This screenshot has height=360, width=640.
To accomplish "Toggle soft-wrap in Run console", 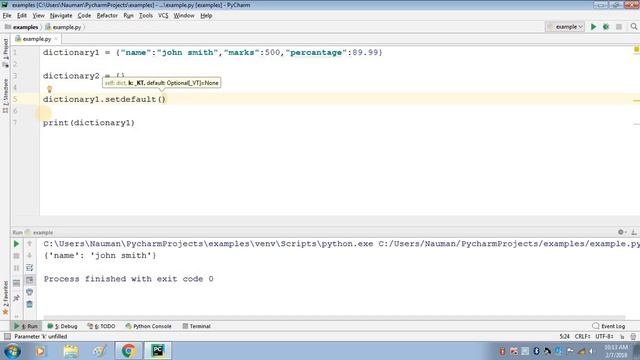I will point(29,268).
